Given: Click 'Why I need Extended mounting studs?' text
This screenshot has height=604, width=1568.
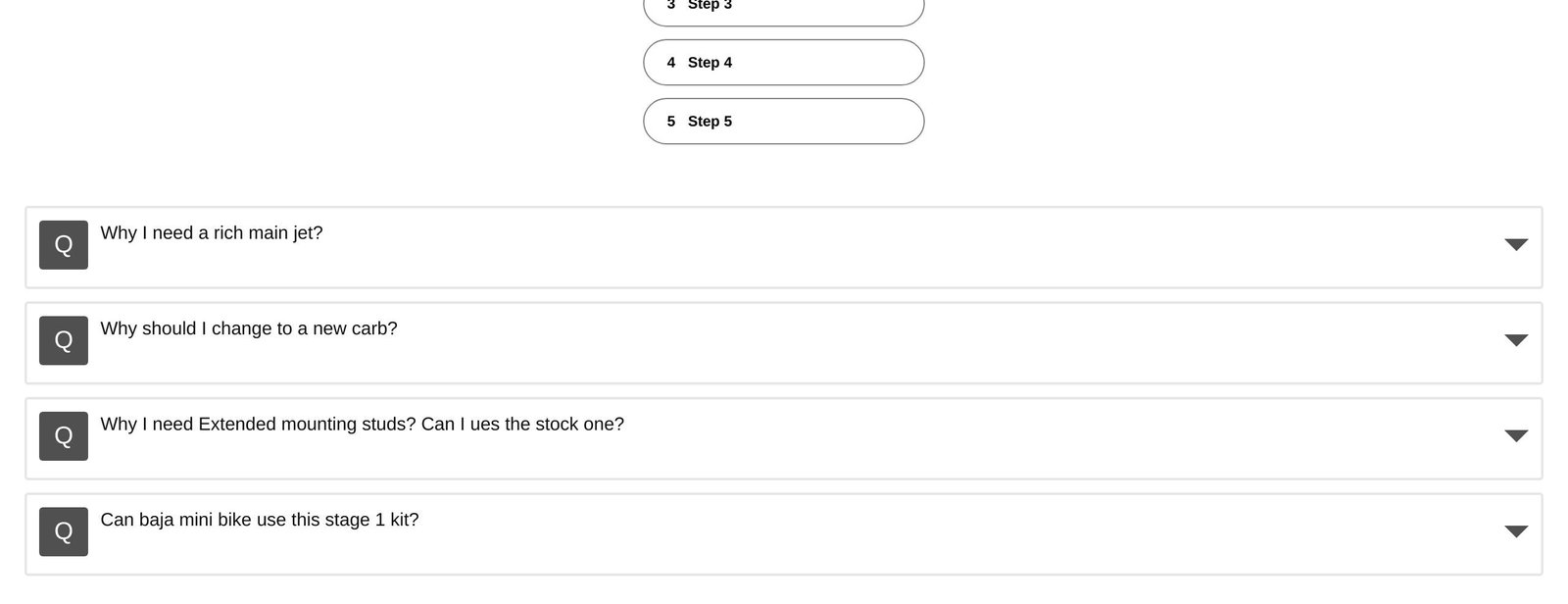Looking at the screenshot, I should [258, 425].
